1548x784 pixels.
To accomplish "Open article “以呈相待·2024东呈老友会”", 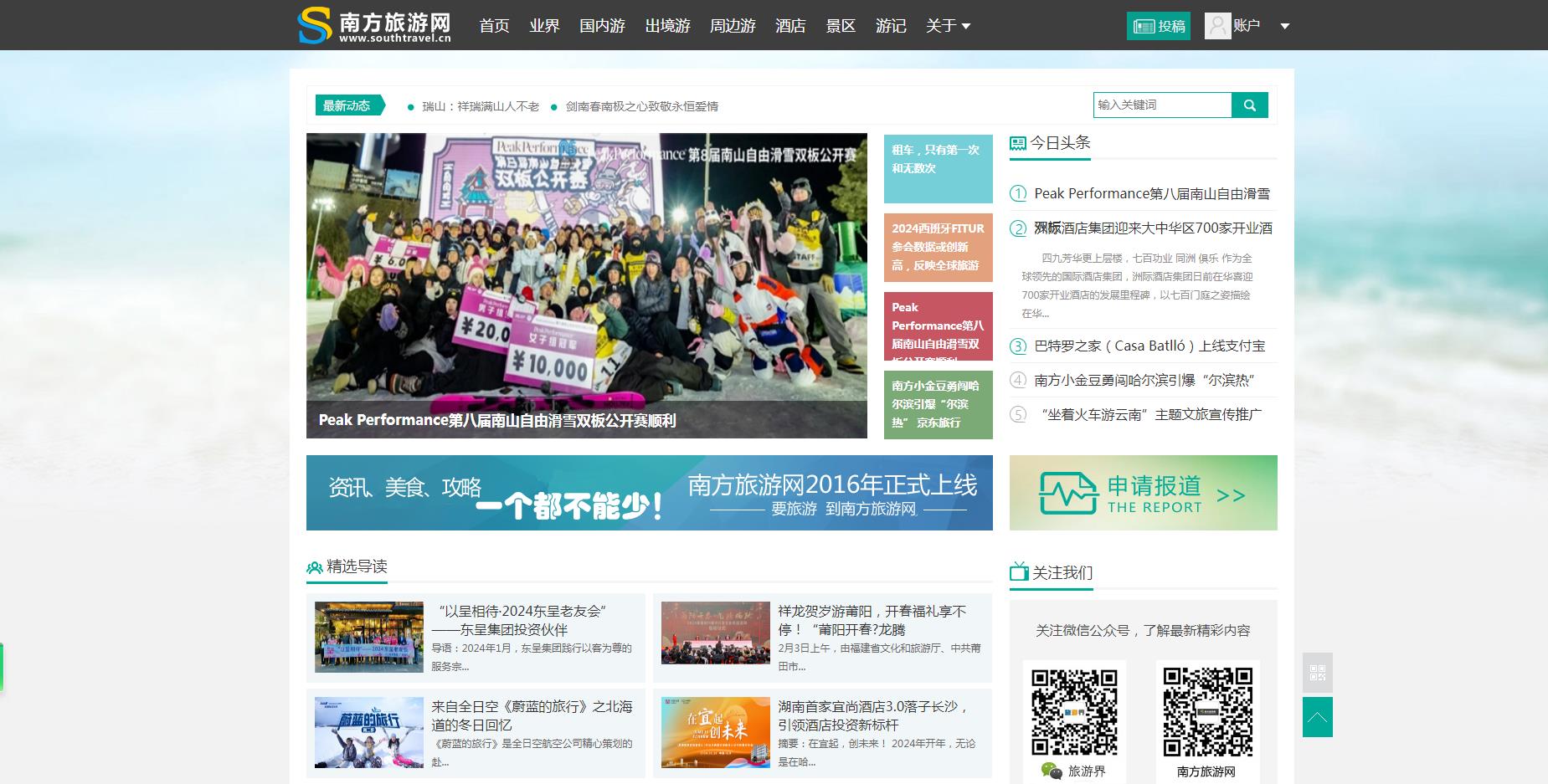I will click(x=519, y=620).
